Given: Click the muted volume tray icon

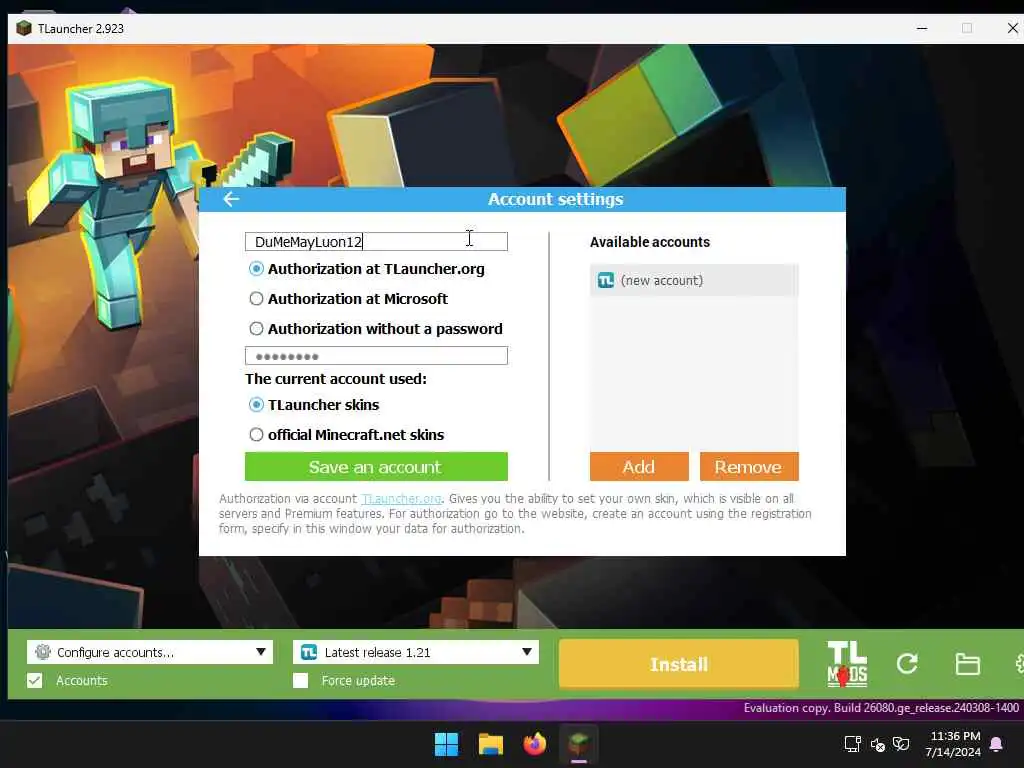Looking at the screenshot, I should click(x=878, y=744).
